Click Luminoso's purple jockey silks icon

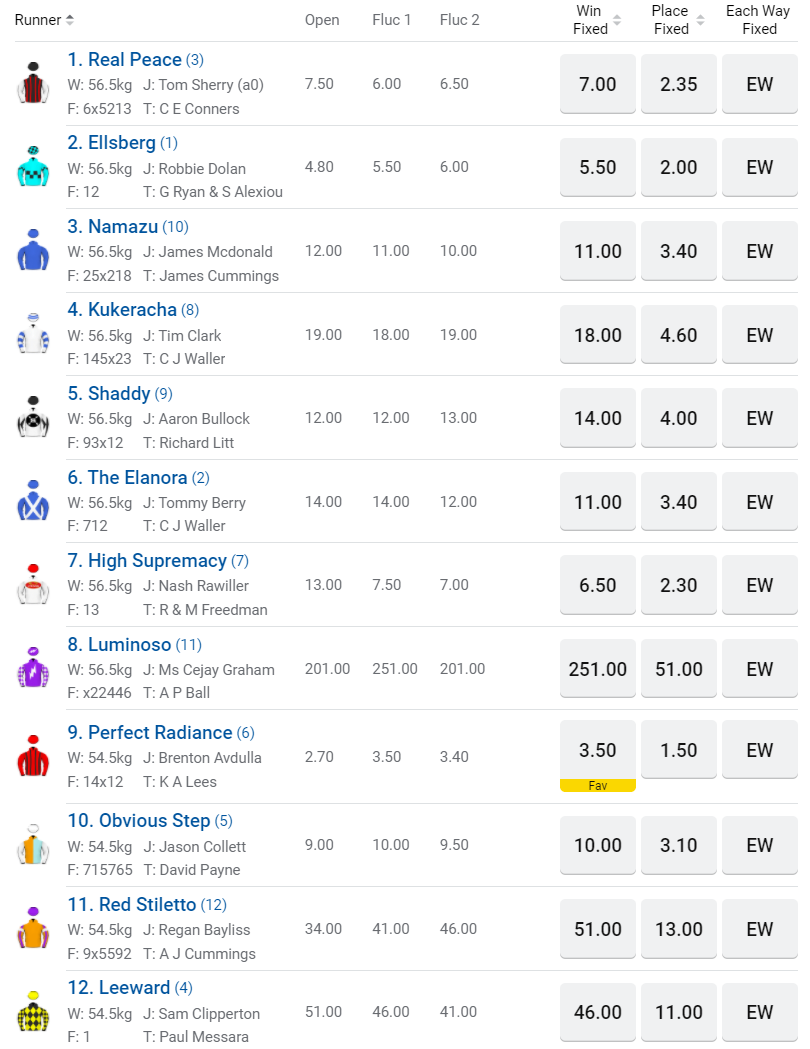tap(33, 668)
